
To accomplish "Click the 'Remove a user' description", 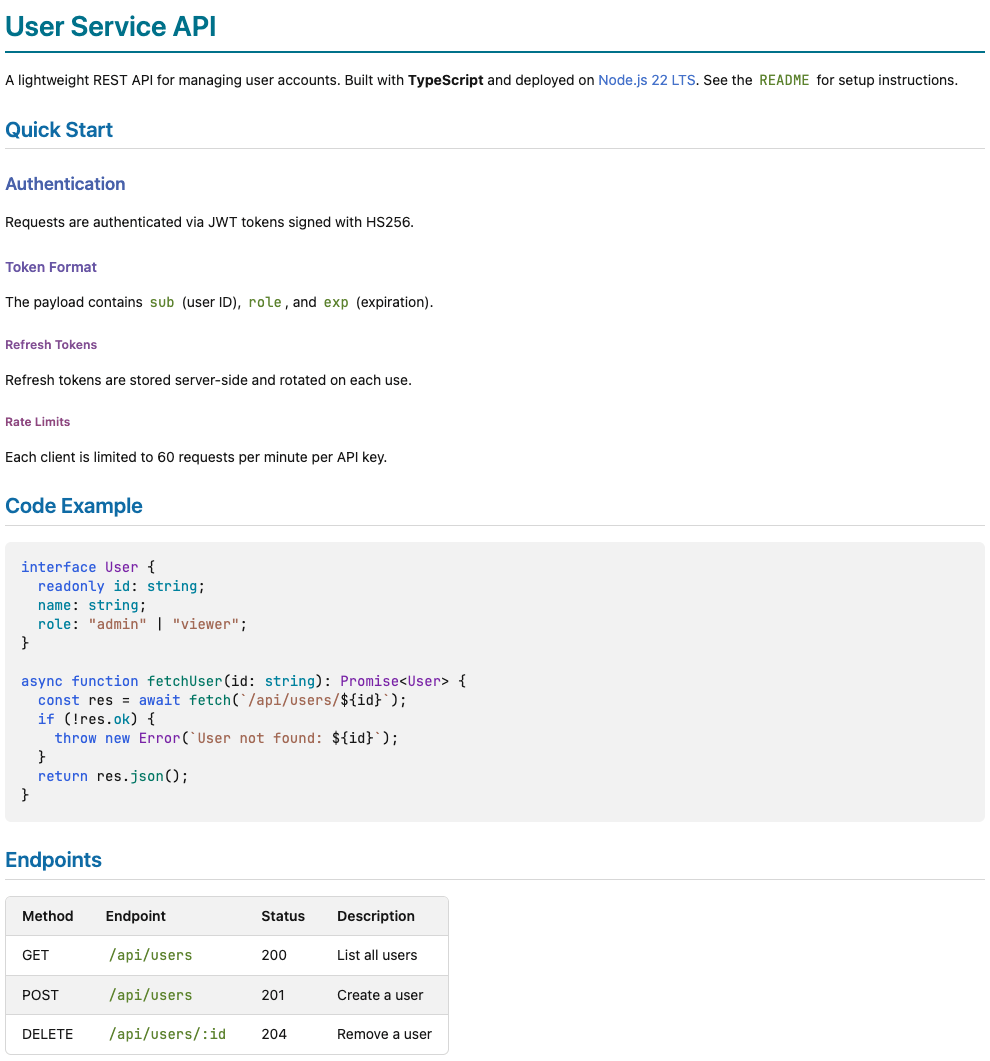I will point(384,1034).
